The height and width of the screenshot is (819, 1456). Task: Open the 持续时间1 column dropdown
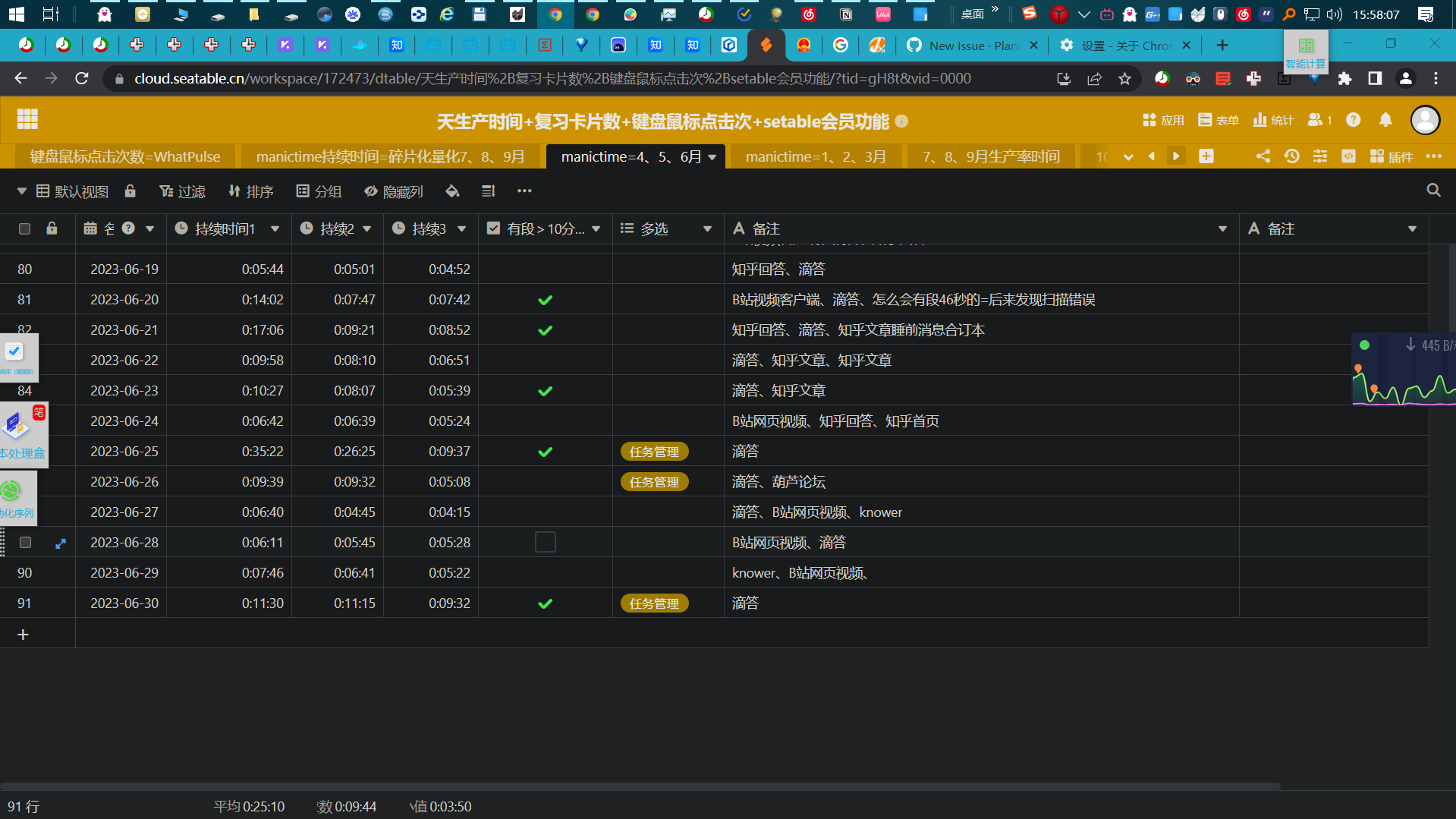click(275, 228)
